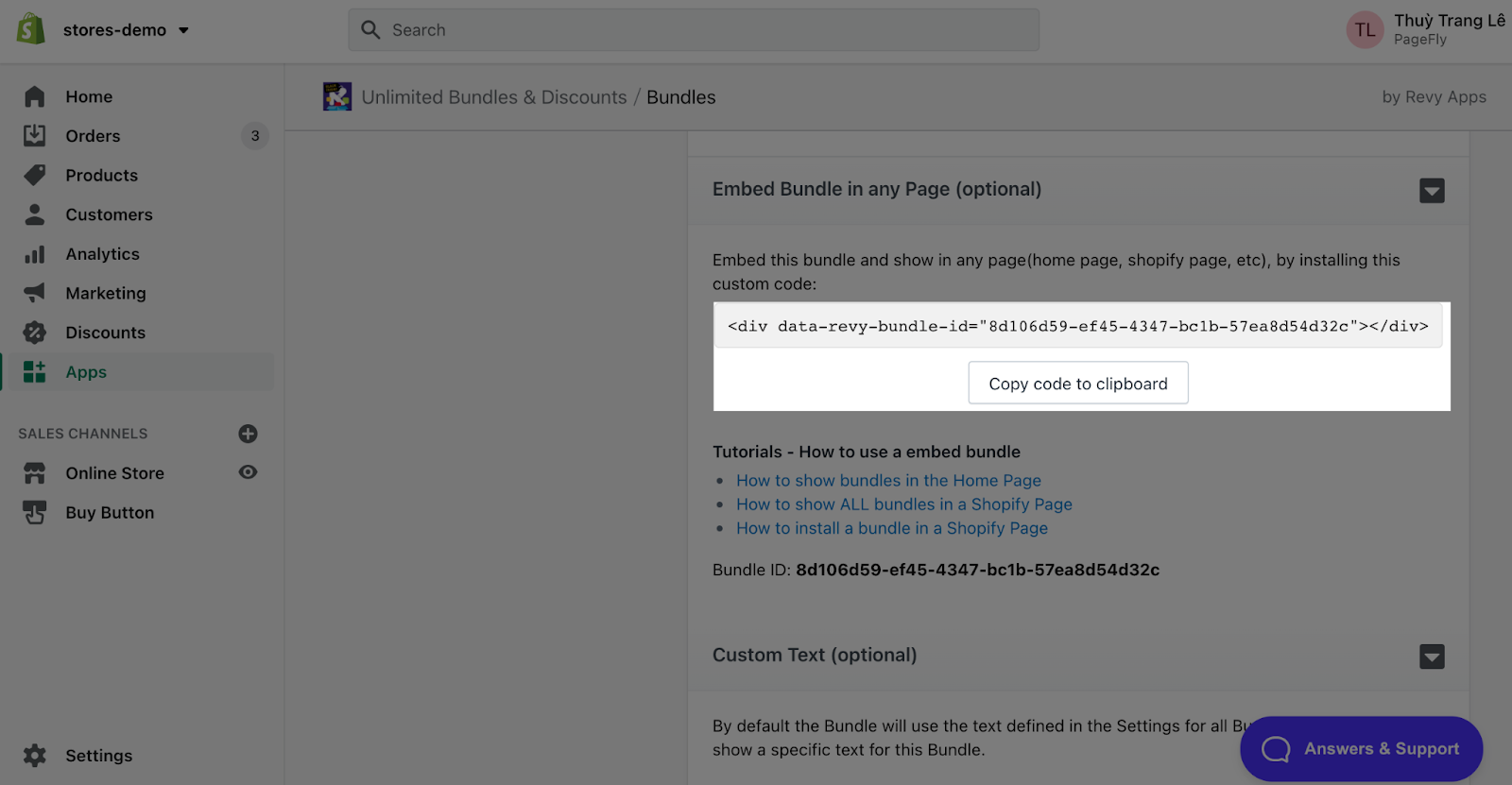Click the chat bubble icon in Answers & Support
Screen dimensions: 1512x785
pyautogui.click(x=1276, y=749)
